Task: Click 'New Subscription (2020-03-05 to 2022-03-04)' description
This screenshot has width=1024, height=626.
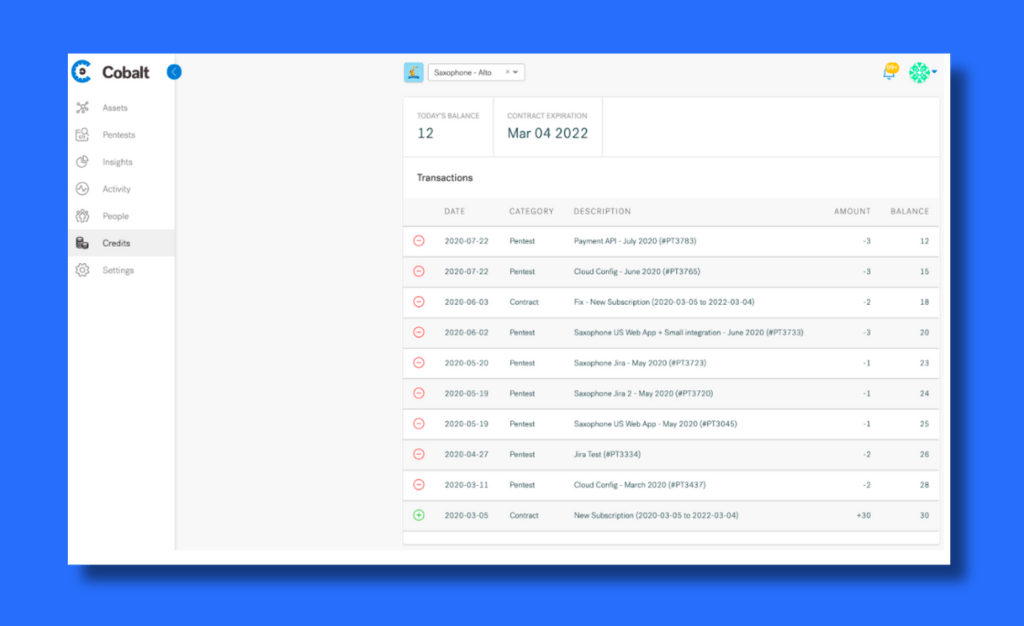Action: (x=656, y=515)
